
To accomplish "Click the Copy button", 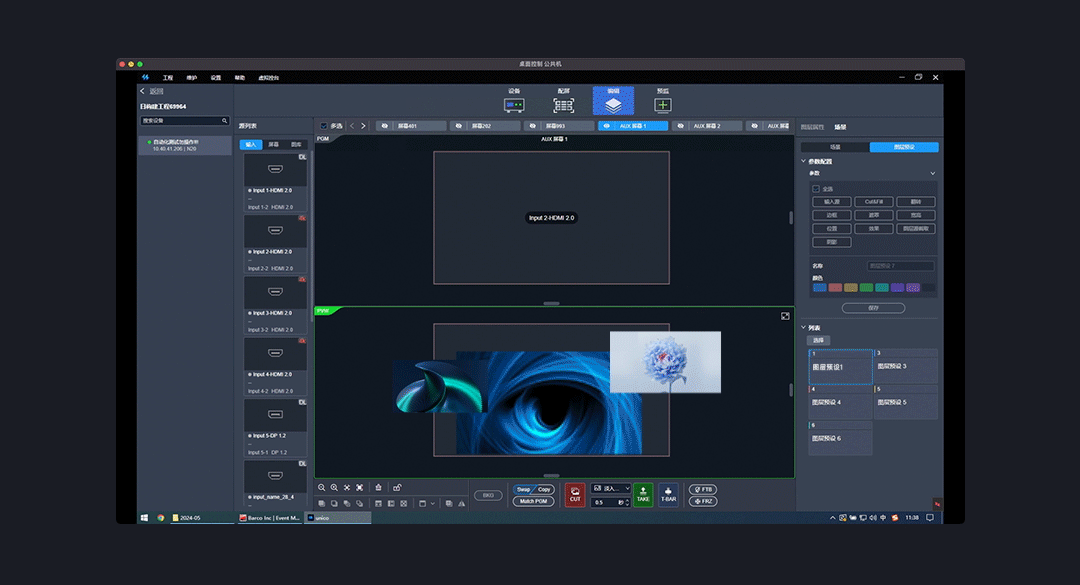I will pyautogui.click(x=544, y=489).
